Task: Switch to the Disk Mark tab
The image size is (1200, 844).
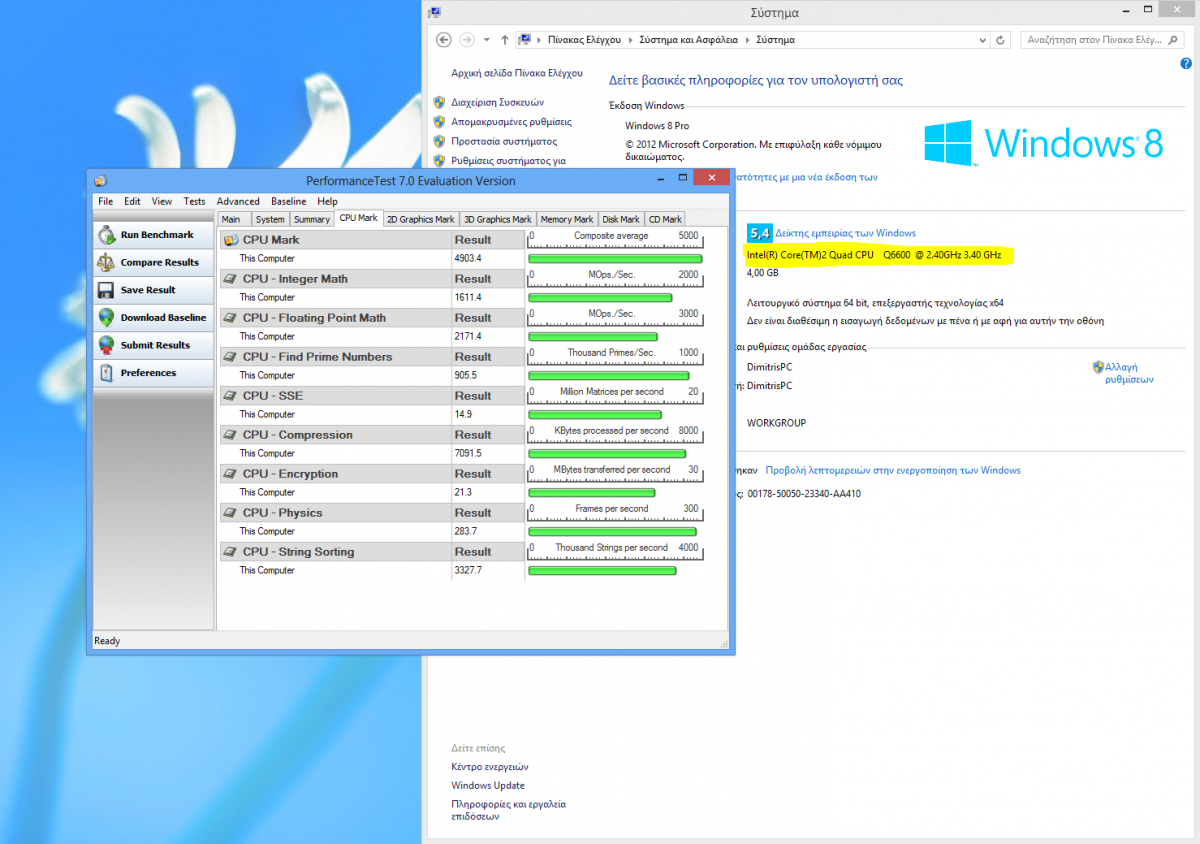Action: 621,219
